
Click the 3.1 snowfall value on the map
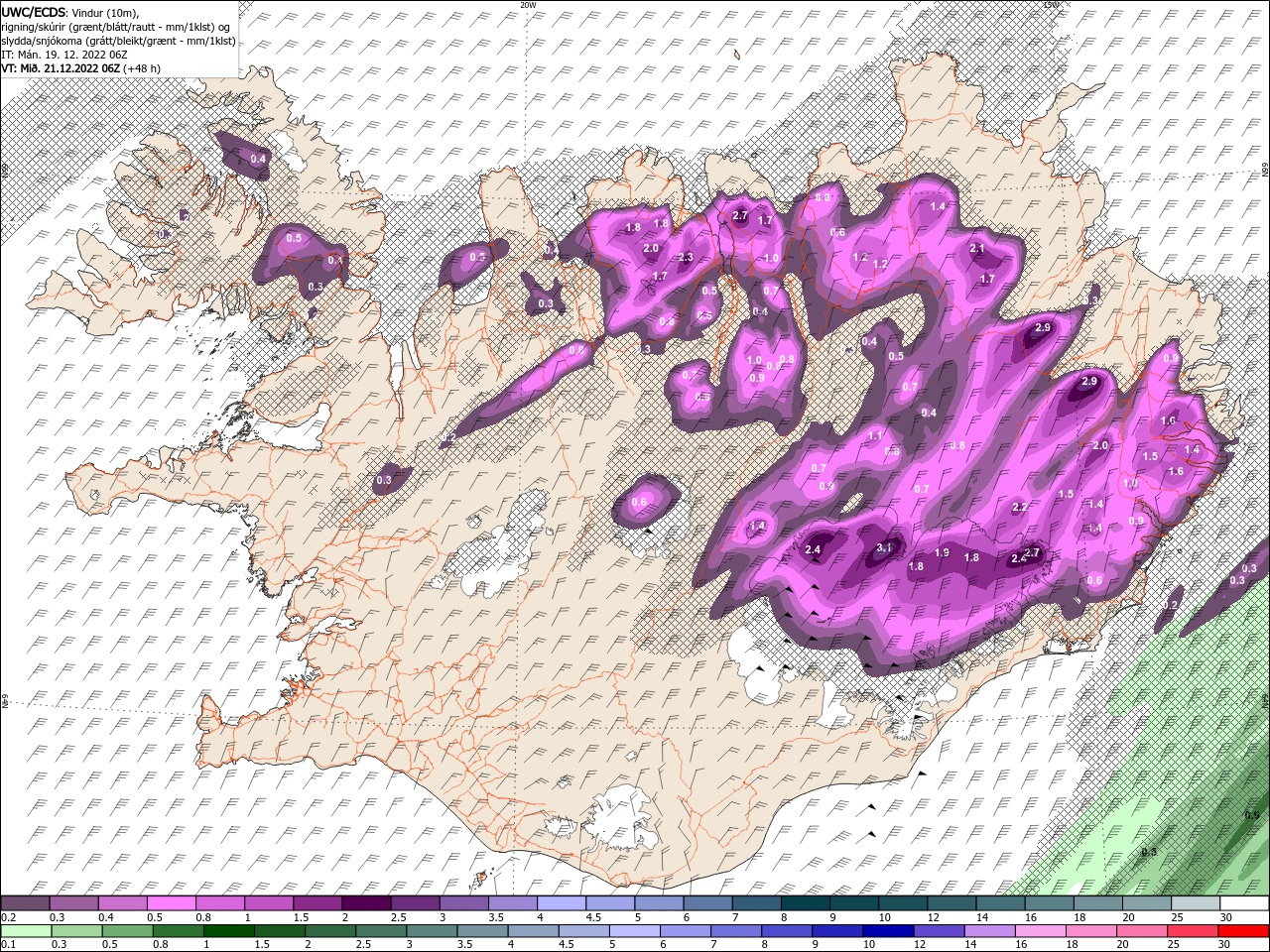886,547
